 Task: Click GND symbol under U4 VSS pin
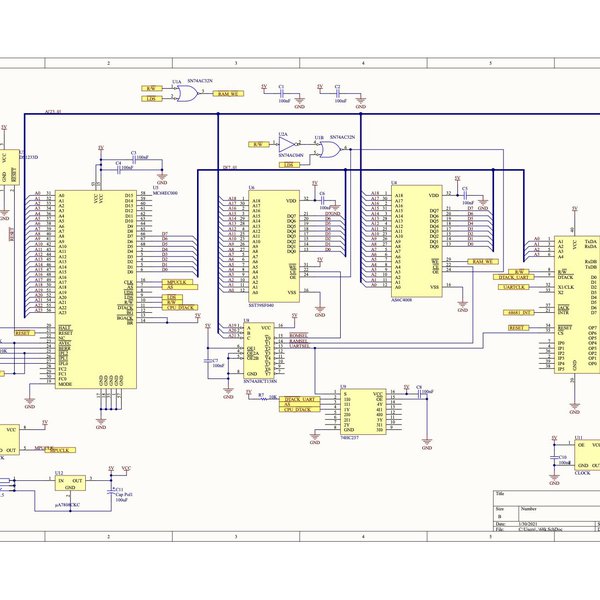(x=463, y=306)
